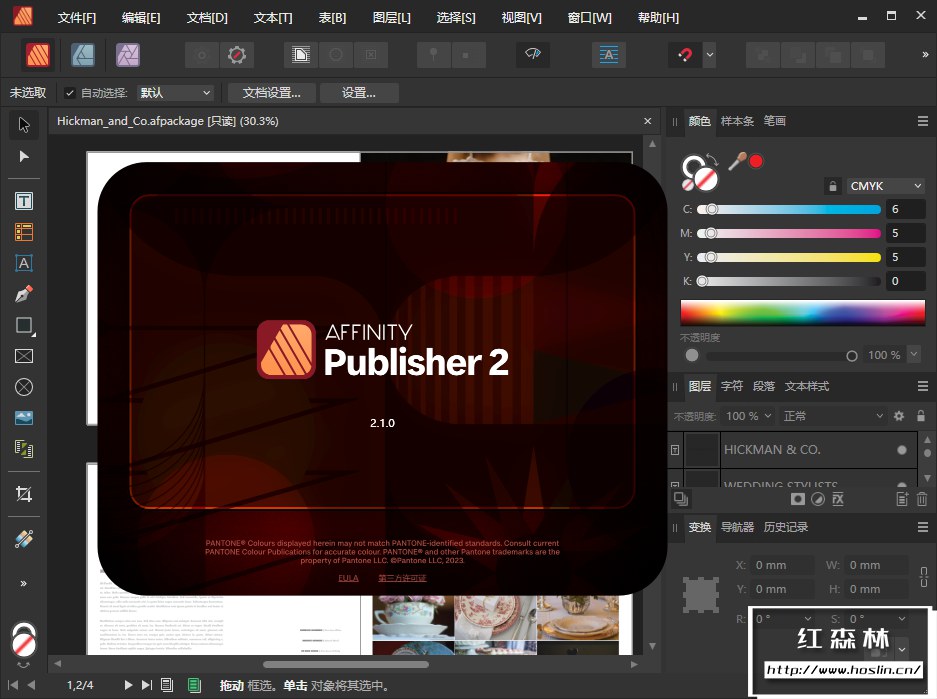The height and width of the screenshot is (699, 937).
Task: Select the Colour Picker tool in toolbox
Action: pyautogui.click(x=24, y=539)
